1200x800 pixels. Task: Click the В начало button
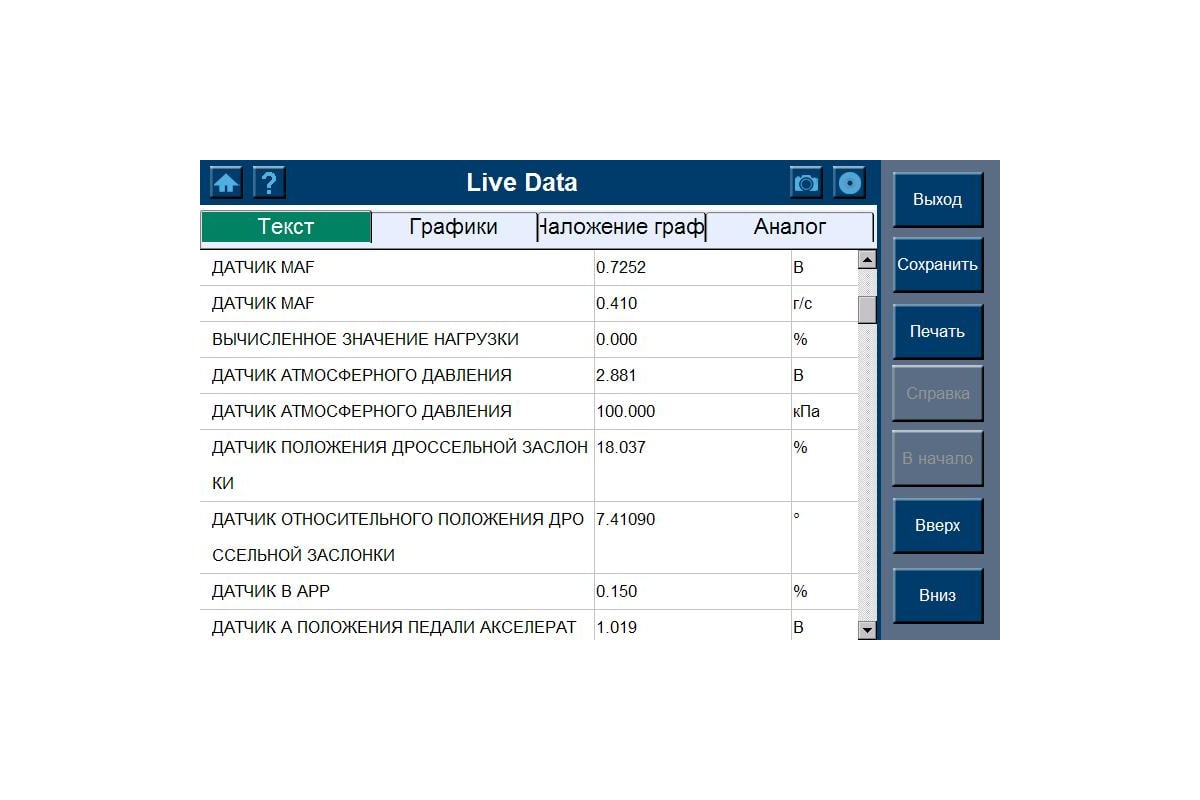(x=938, y=459)
